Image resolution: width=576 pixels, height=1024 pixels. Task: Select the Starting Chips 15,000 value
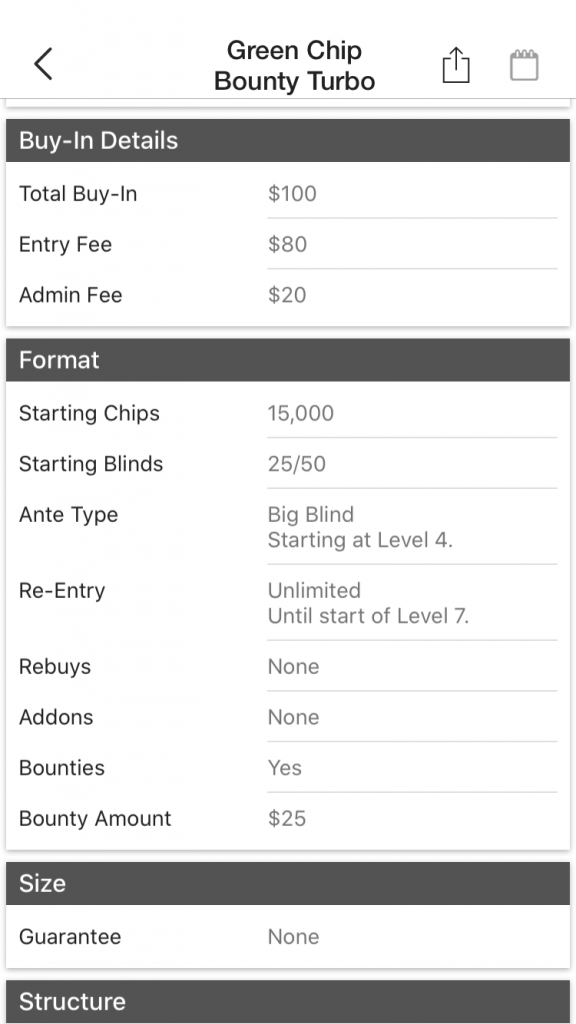point(300,413)
